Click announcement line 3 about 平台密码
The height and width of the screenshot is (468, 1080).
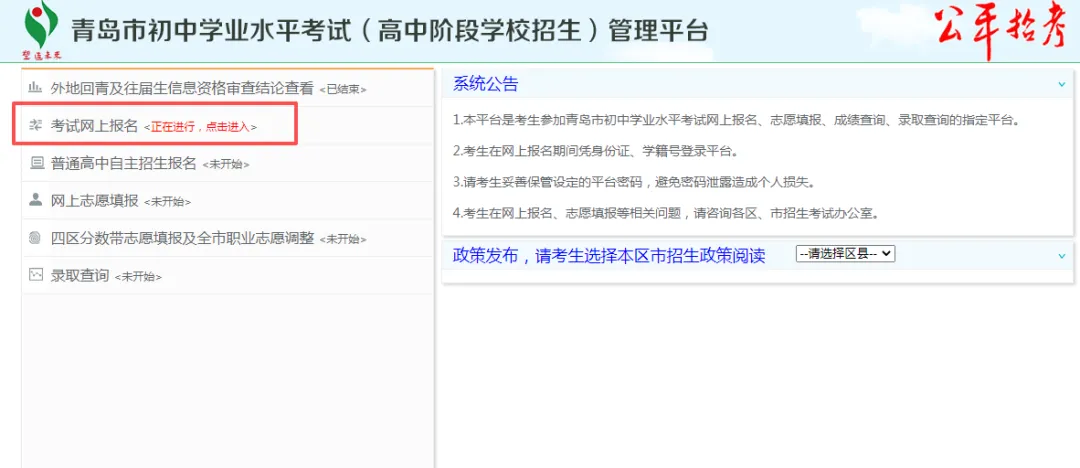point(634,182)
